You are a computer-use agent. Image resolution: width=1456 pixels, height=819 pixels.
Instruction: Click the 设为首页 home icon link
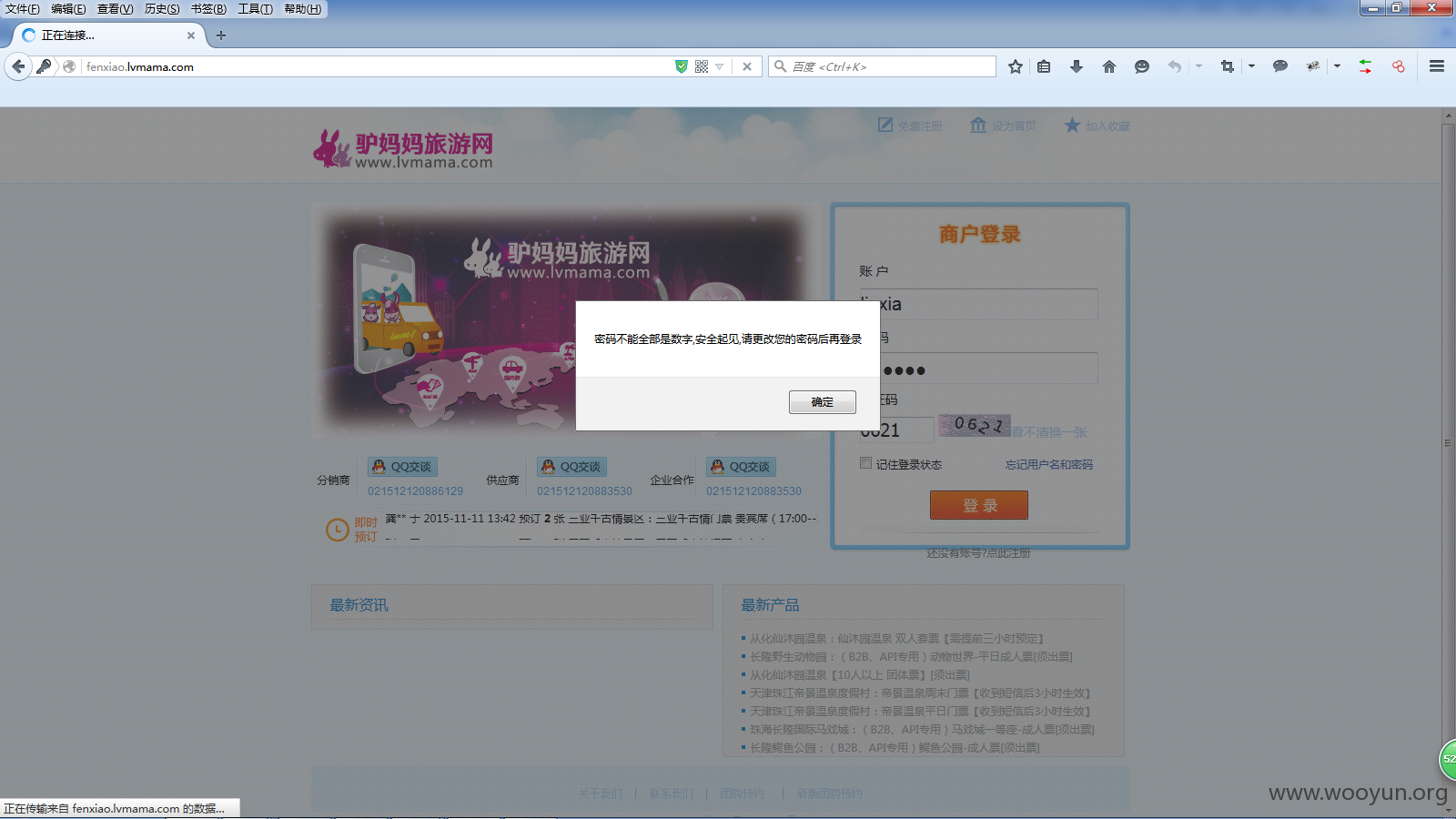(1003, 126)
